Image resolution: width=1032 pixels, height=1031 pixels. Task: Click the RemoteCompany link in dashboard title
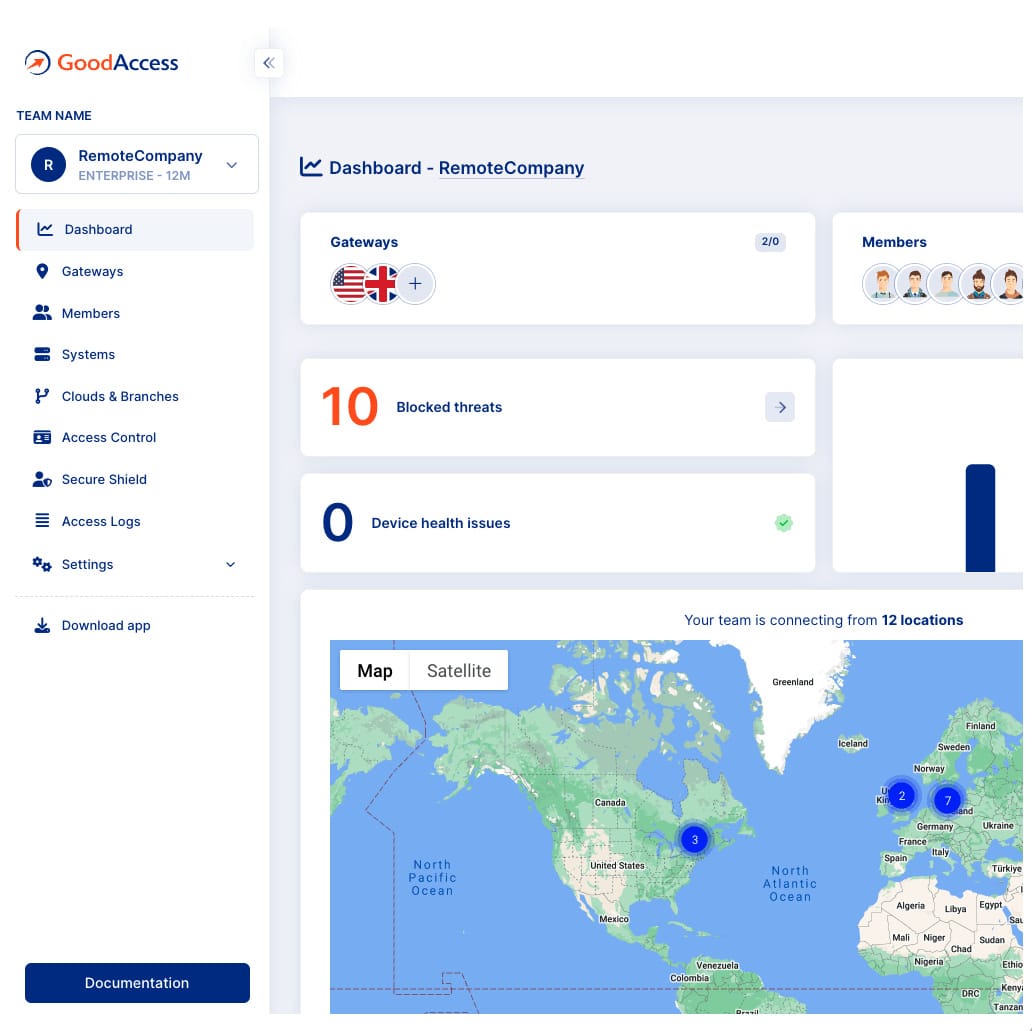(511, 168)
